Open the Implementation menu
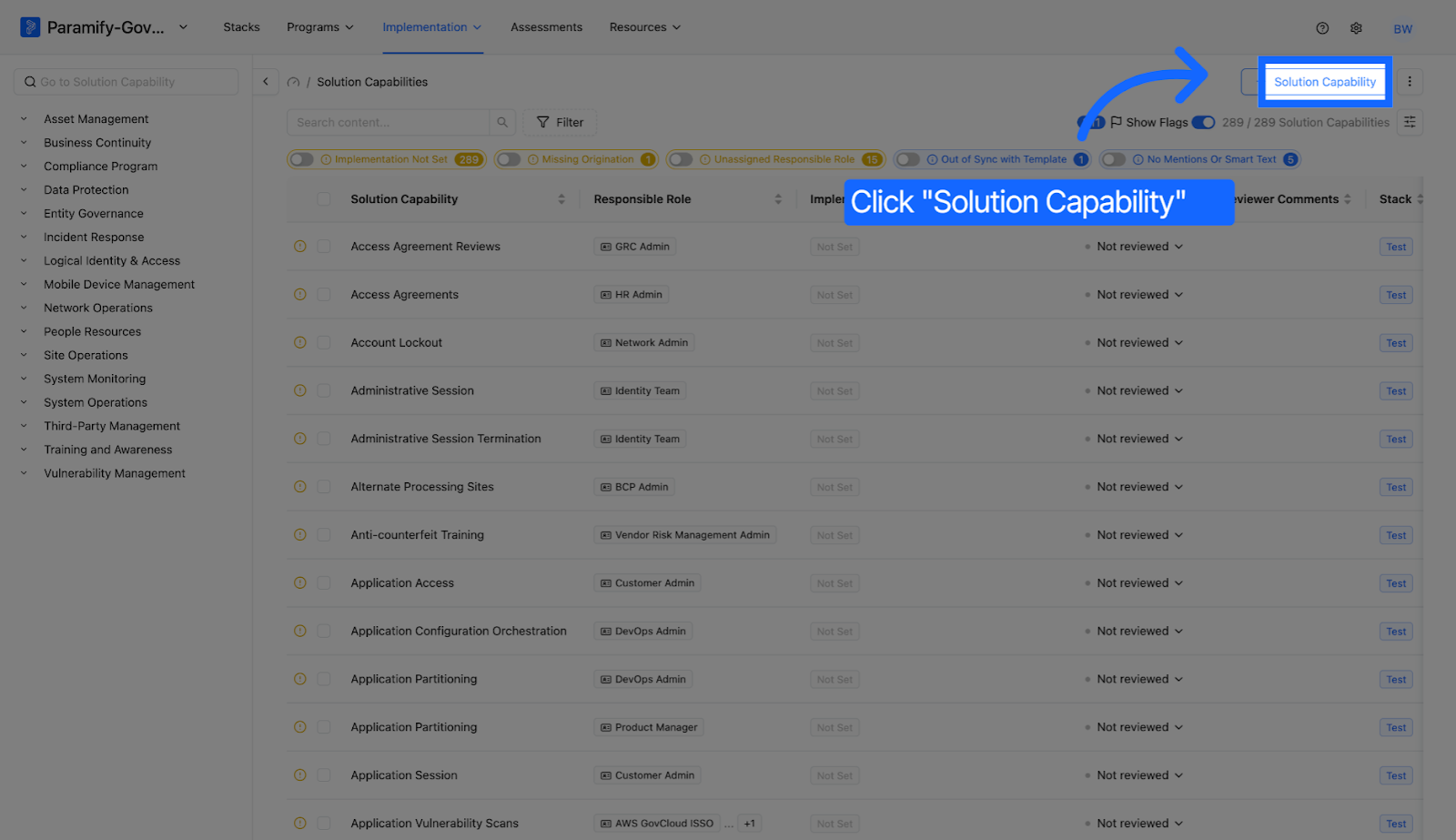The width and height of the screenshot is (1456, 840). pos(432,27)
